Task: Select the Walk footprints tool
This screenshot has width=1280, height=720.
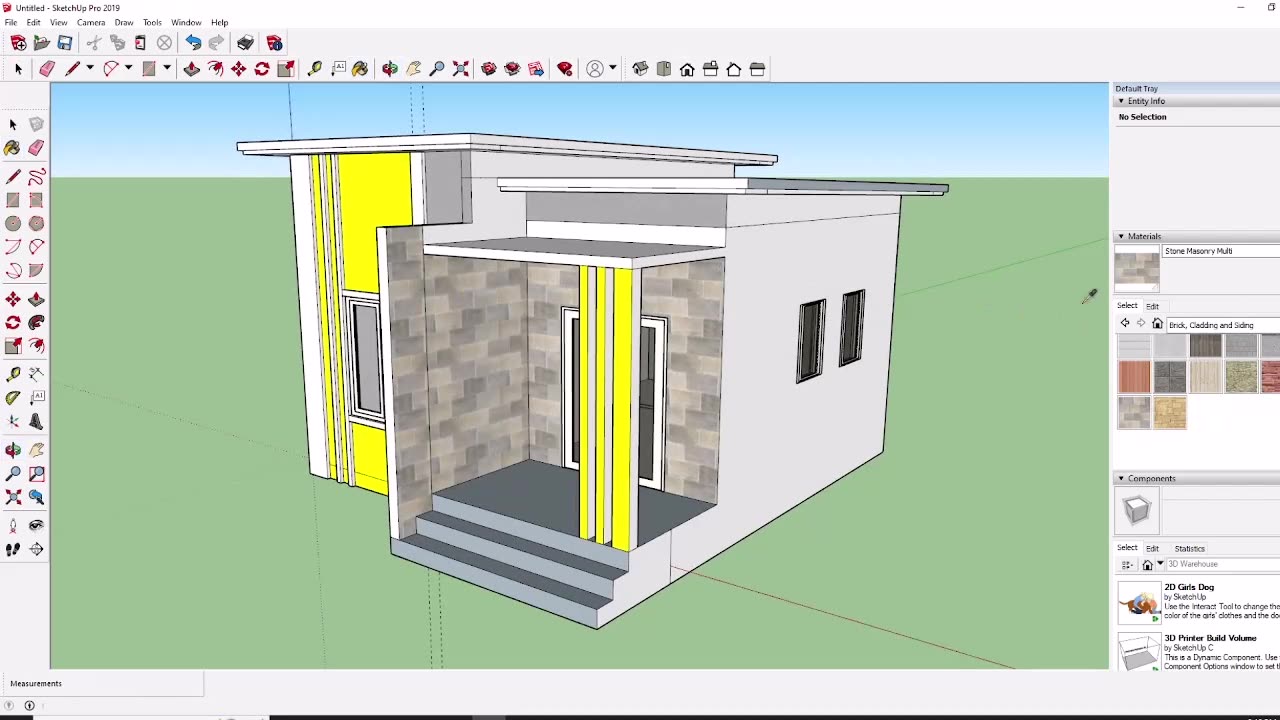Action: (13, 549)
